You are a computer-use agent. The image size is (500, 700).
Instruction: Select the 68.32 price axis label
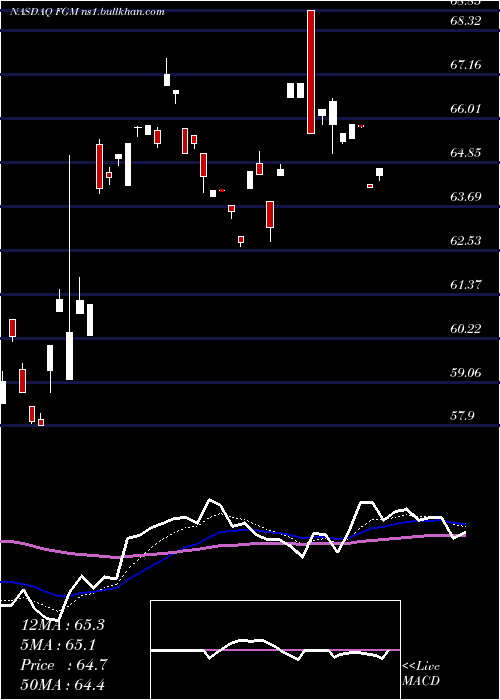(466, 21)
